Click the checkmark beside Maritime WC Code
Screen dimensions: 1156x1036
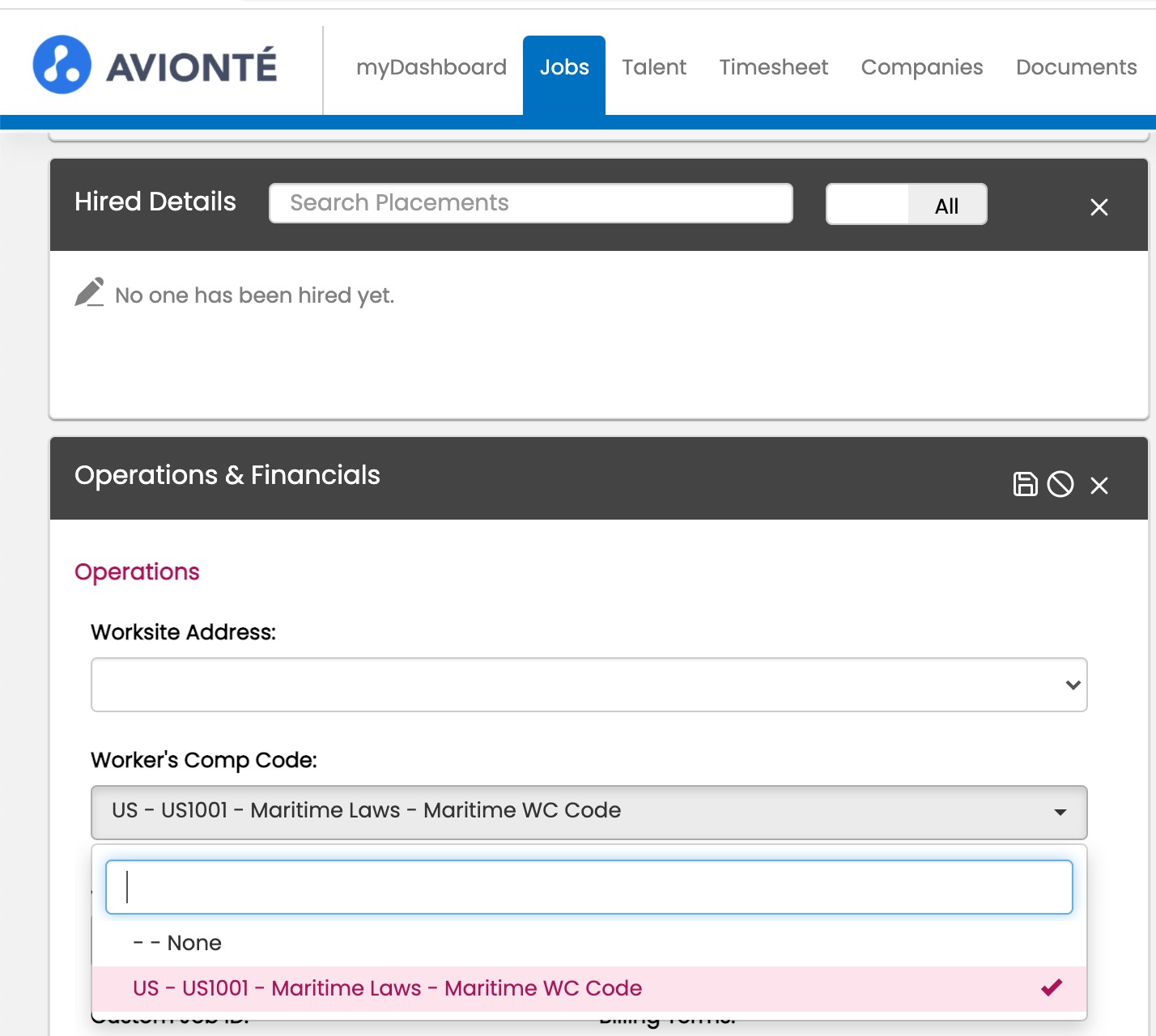1051,988
